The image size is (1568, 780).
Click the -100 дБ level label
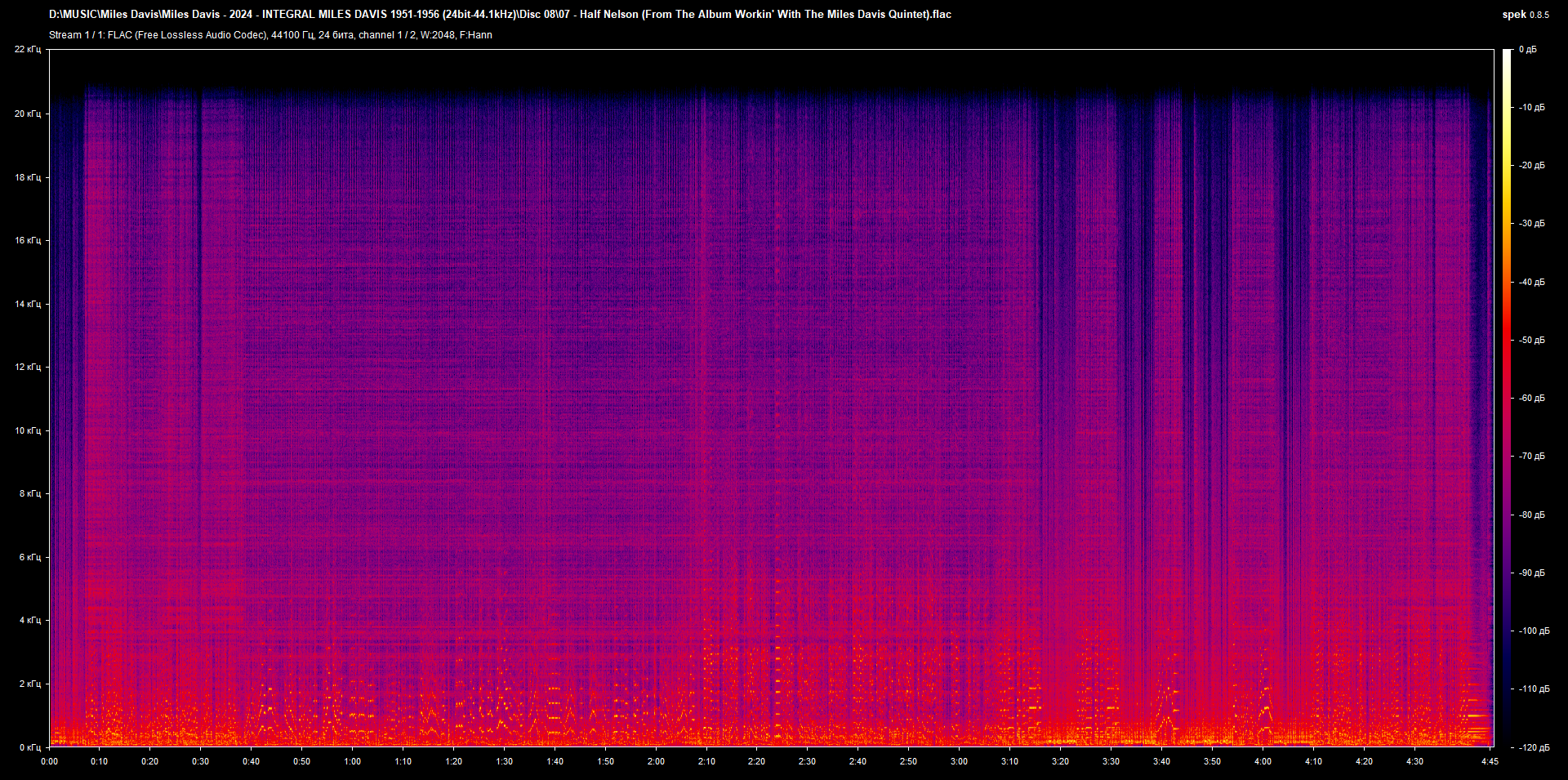tap(1534, 631)
